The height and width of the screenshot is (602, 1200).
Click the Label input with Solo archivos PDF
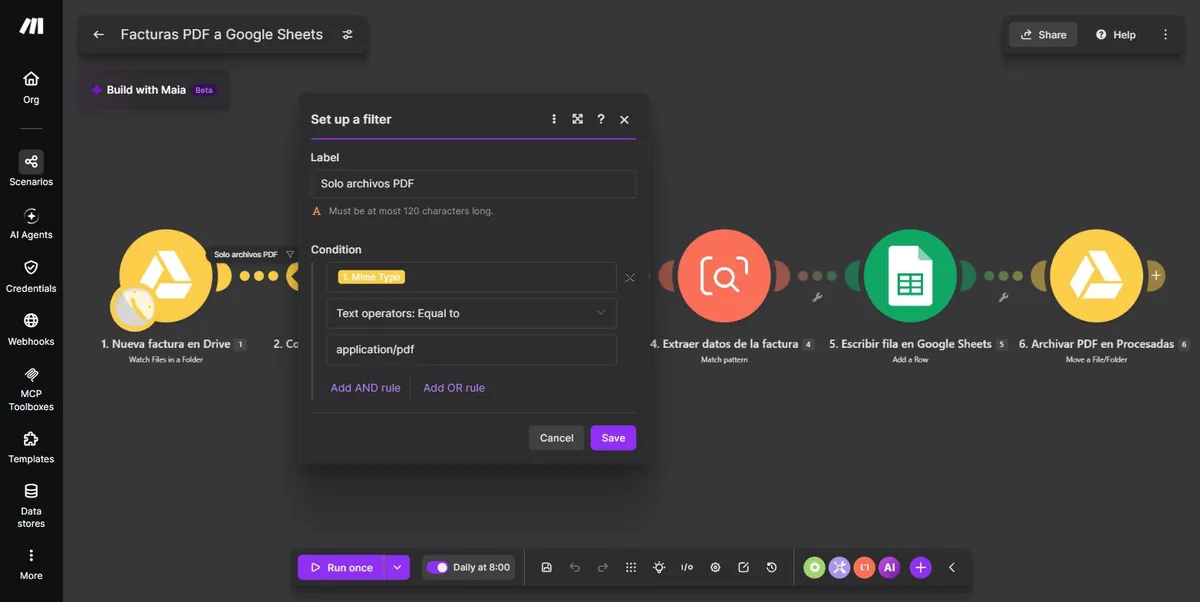pos(473,184)
